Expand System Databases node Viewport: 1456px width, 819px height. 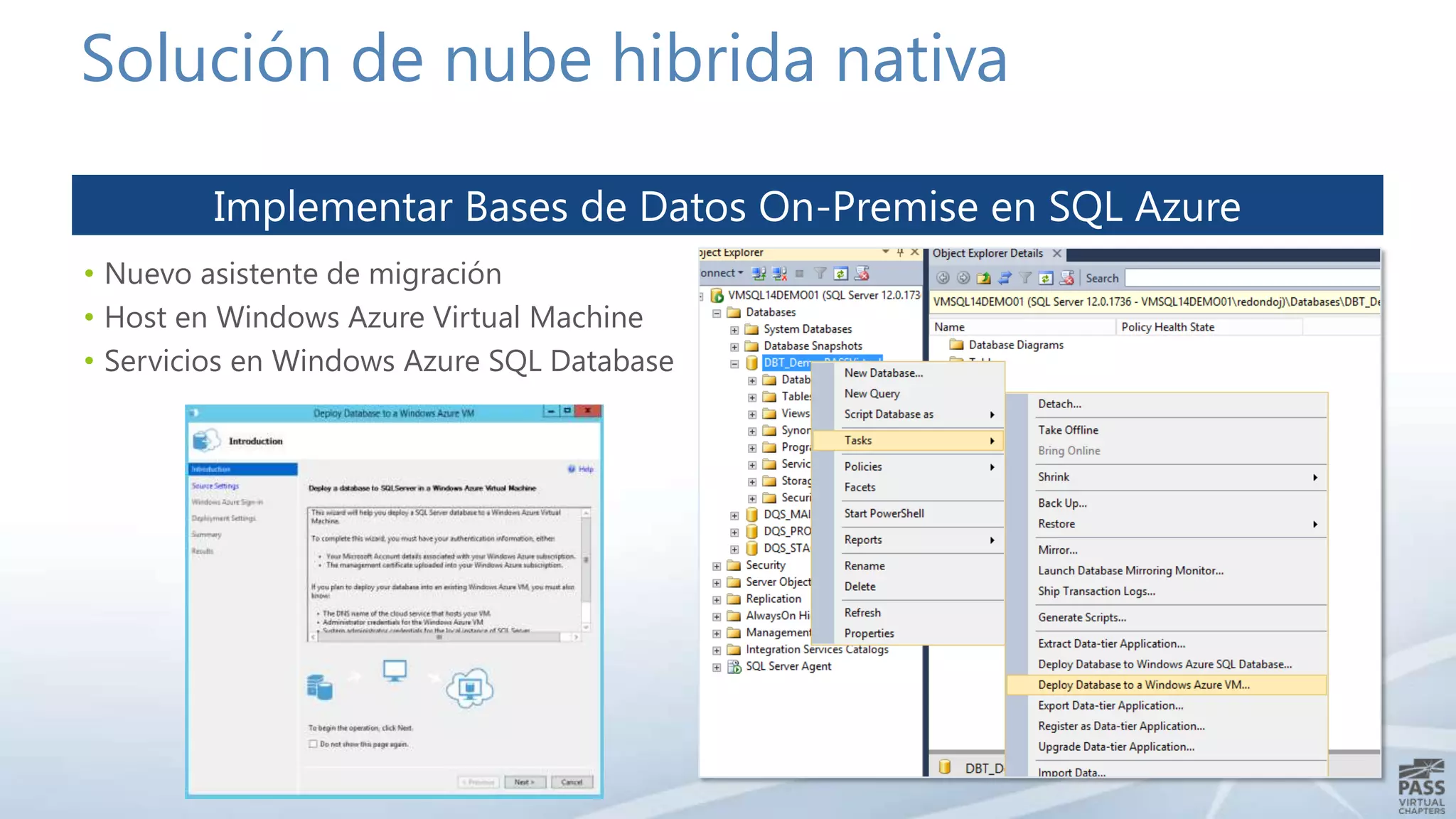click(x=734, y=330)
